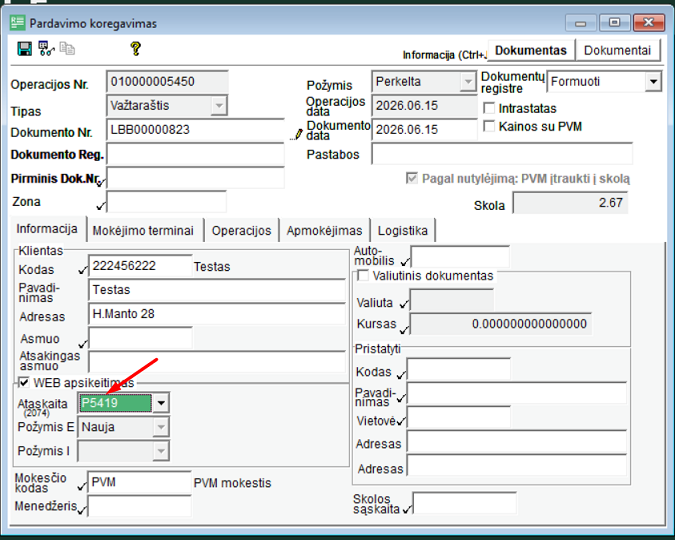Screen dimensions: 675x540
Task: Open help via yellow question mark icon
Action: coord(136,49)
